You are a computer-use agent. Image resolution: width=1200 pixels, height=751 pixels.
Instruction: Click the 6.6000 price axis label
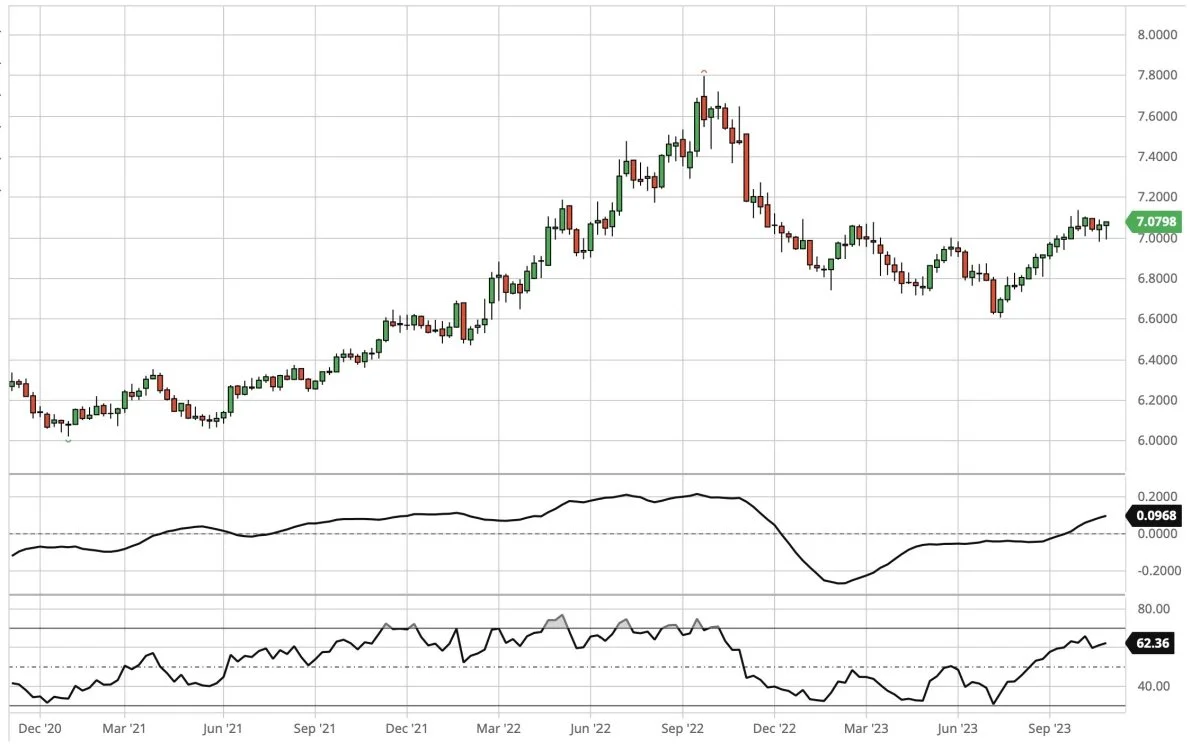pos(1158,319)
